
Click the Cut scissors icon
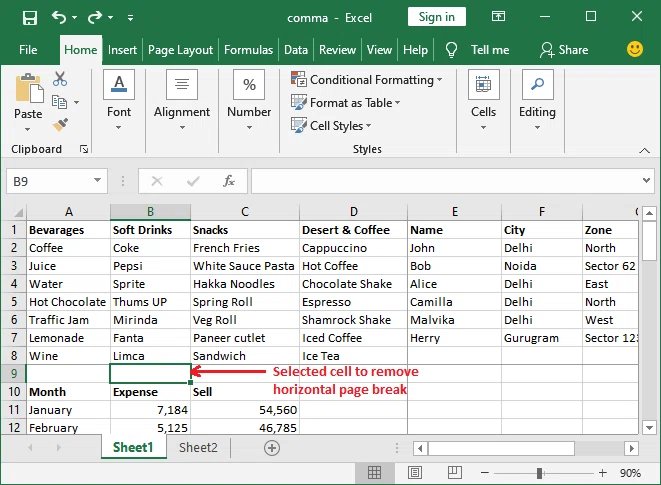[60, 79]
